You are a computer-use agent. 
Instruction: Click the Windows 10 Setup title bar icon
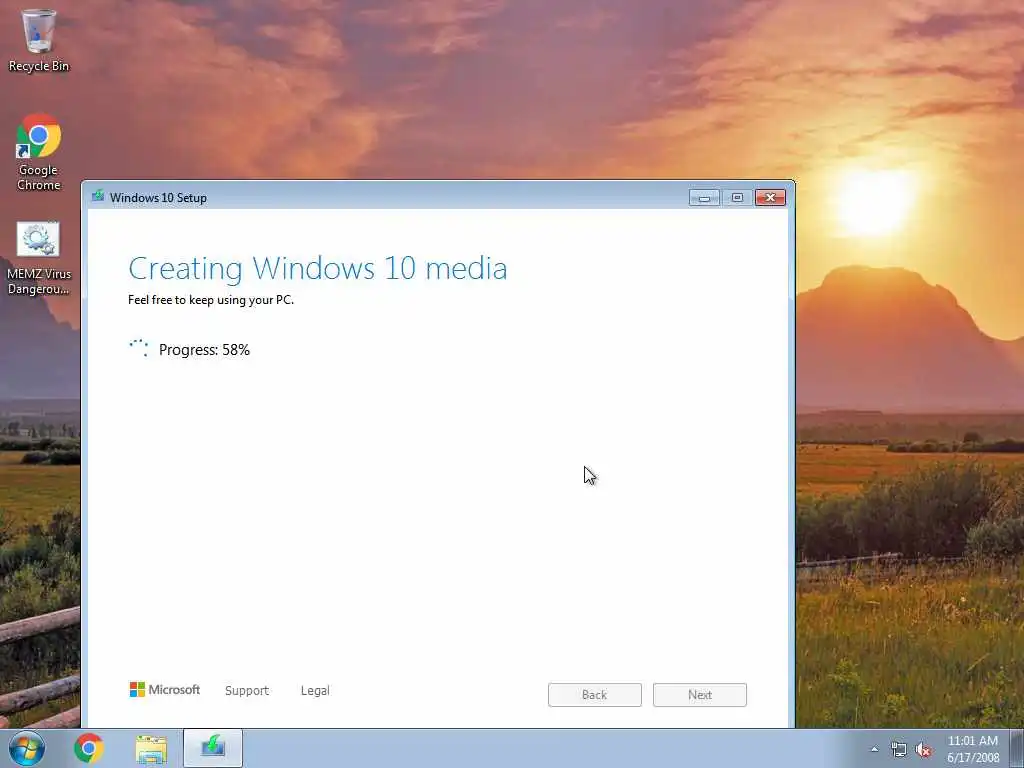pyautogui.click(x=98, y=197)
